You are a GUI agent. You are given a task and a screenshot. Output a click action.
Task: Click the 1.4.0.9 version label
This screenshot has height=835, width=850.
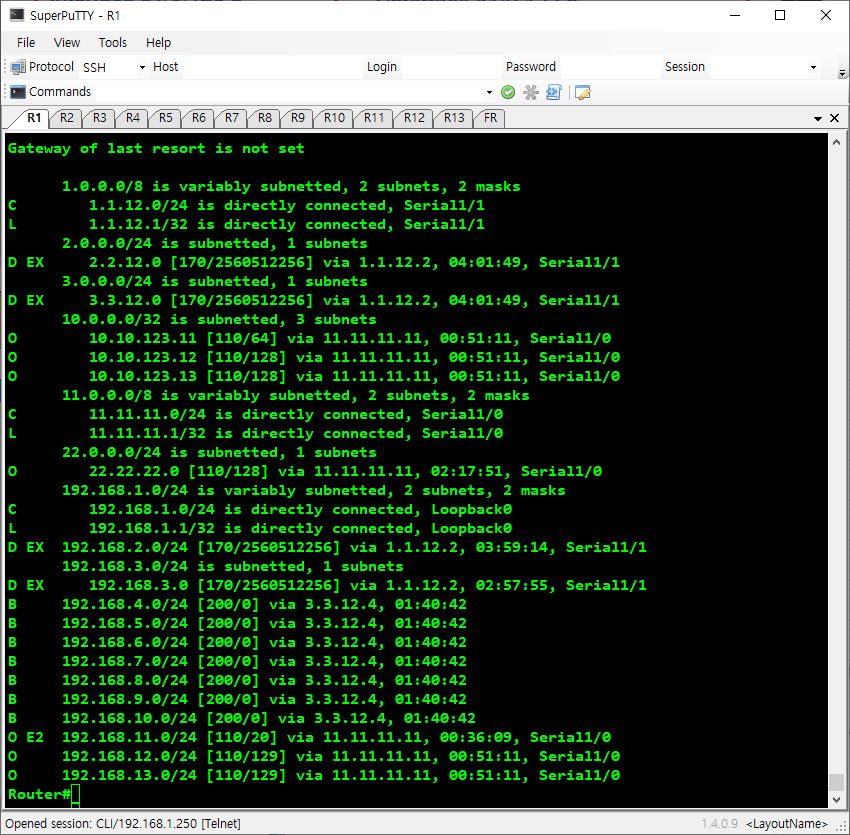click(x=719, y=824)
